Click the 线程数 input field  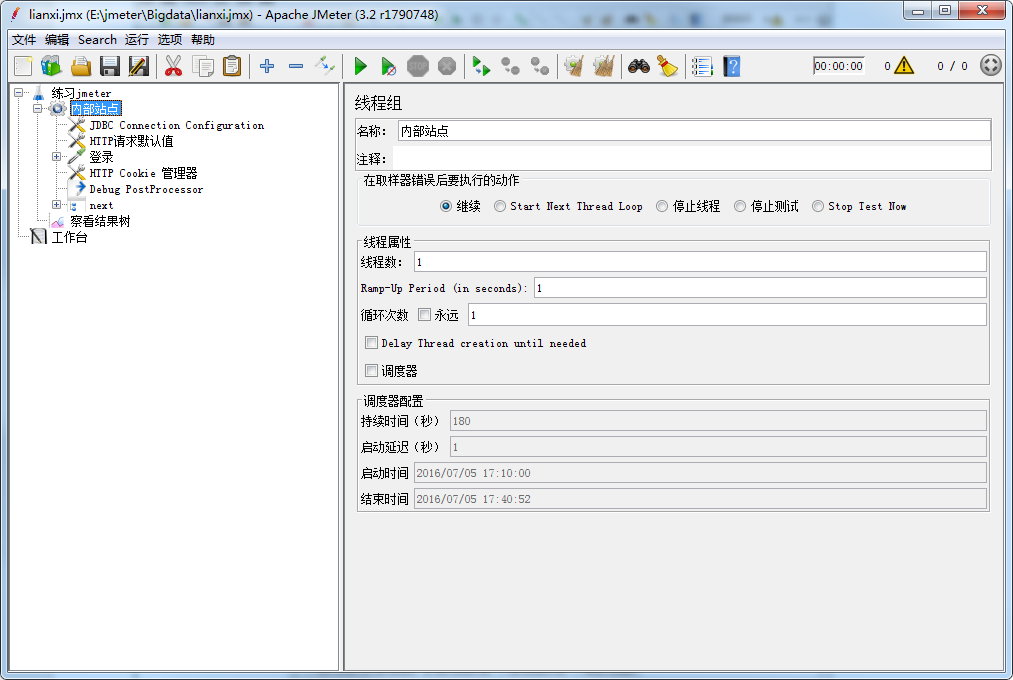pyautogui.click(x=700, y=262)
